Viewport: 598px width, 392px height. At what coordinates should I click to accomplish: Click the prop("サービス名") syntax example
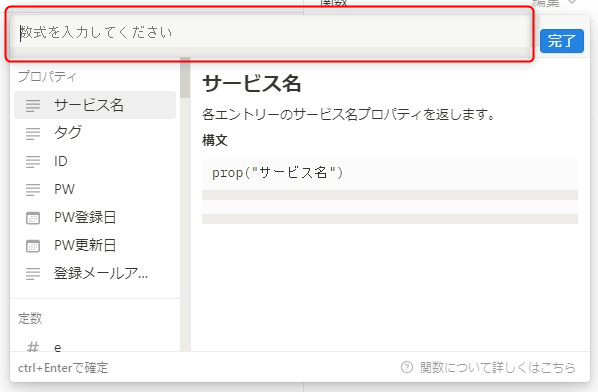tap(278, 173)
